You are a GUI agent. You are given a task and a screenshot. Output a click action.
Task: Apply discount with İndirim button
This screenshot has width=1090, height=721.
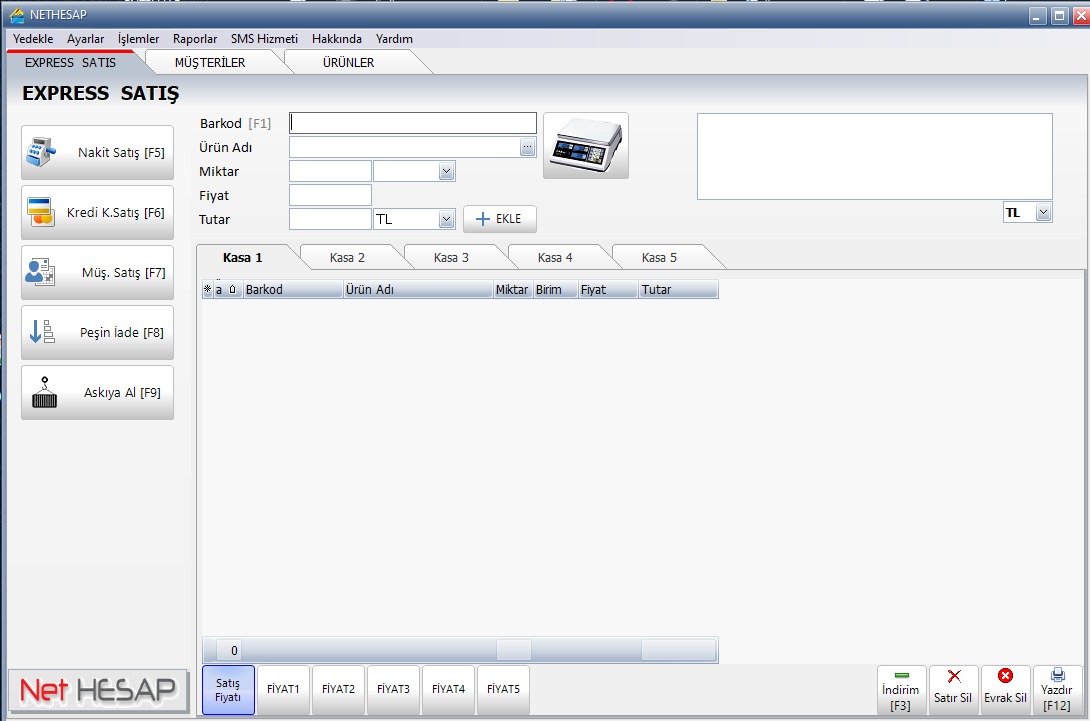901,690
